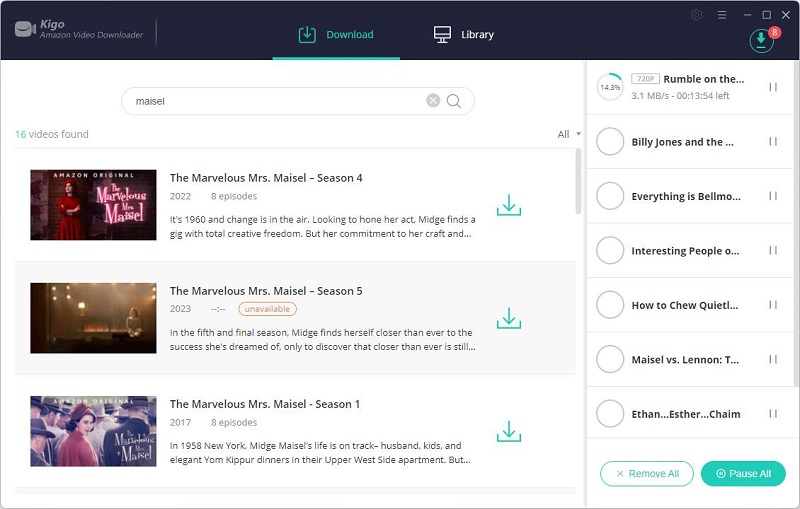800x509 pixels.
Task: Click title The Marvelous Mrs. Maisel – Season 4
Action: [x=266, y=178]
